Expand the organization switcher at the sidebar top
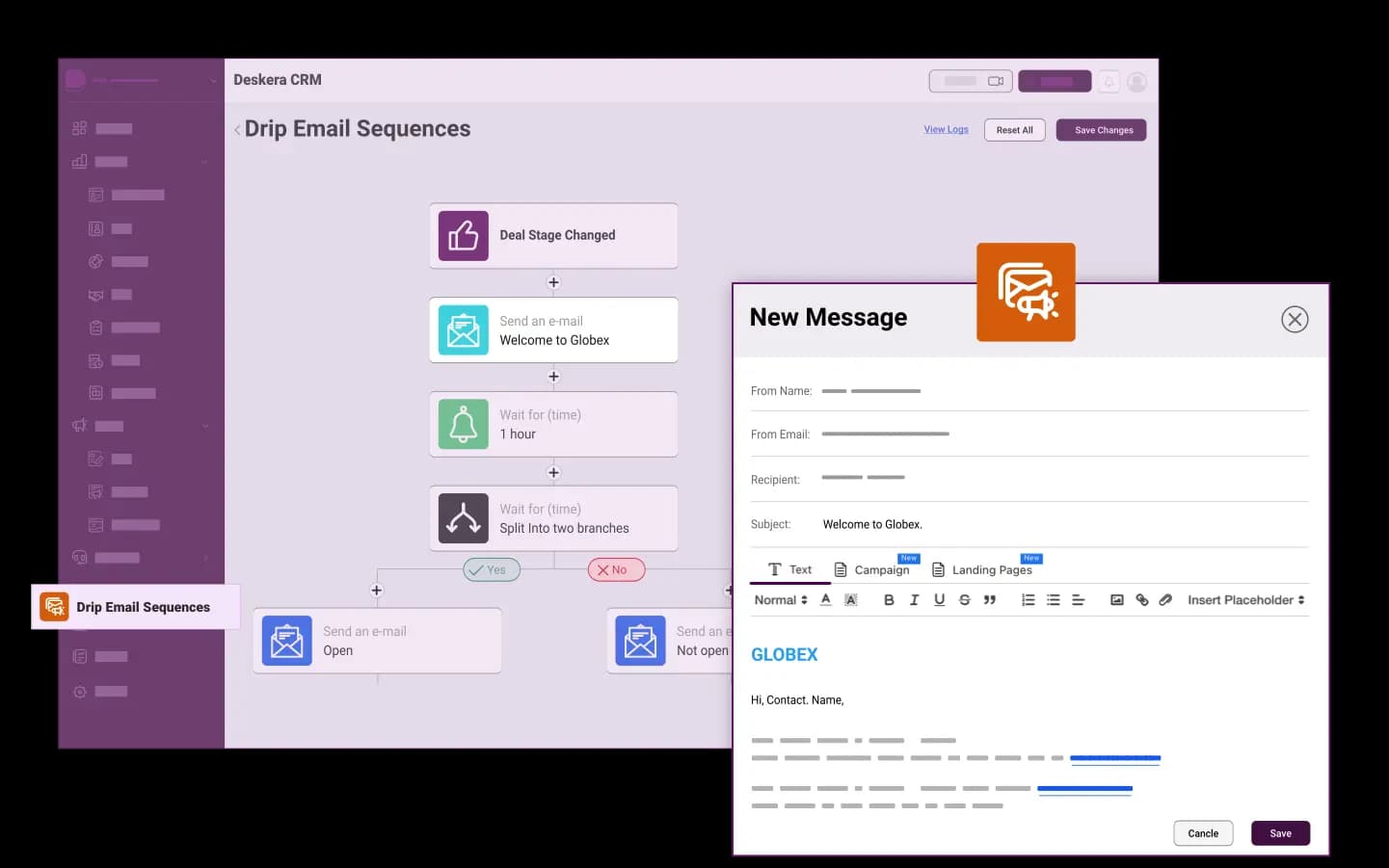Viewport: 1389px width, 868px height. pyautogui.click(x=213, y=80)
